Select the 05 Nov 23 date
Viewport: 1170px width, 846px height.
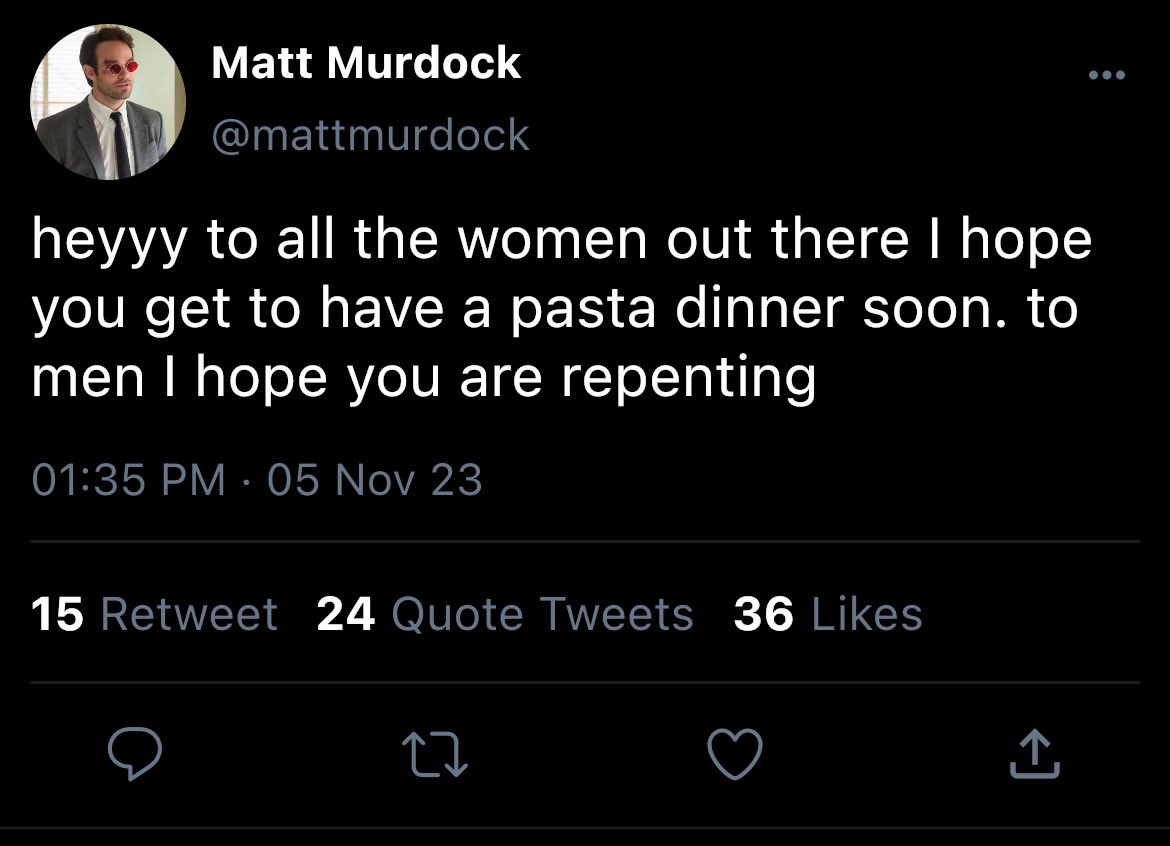(x=375, y=479)
